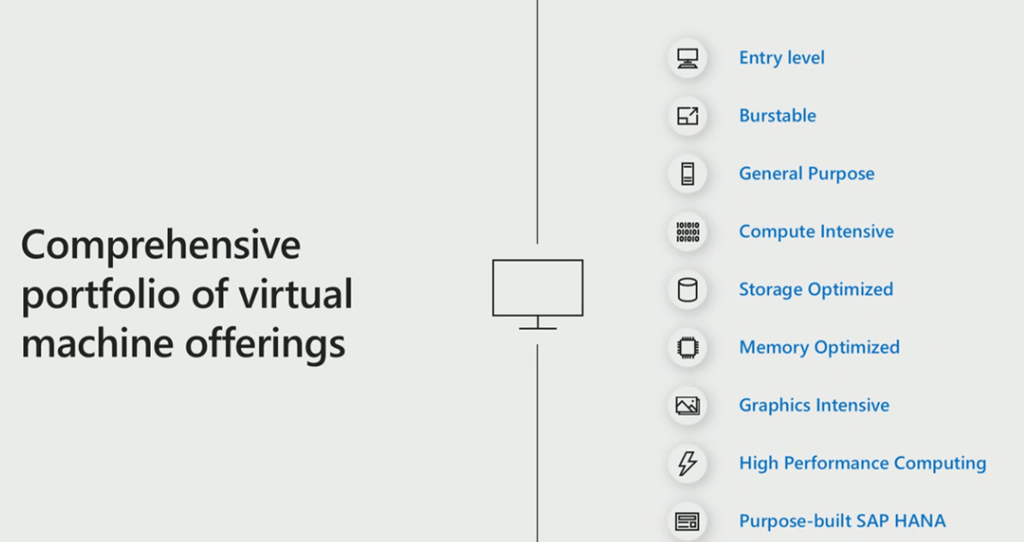Click the Comprehensive portfolio heading text

(187, 294)
